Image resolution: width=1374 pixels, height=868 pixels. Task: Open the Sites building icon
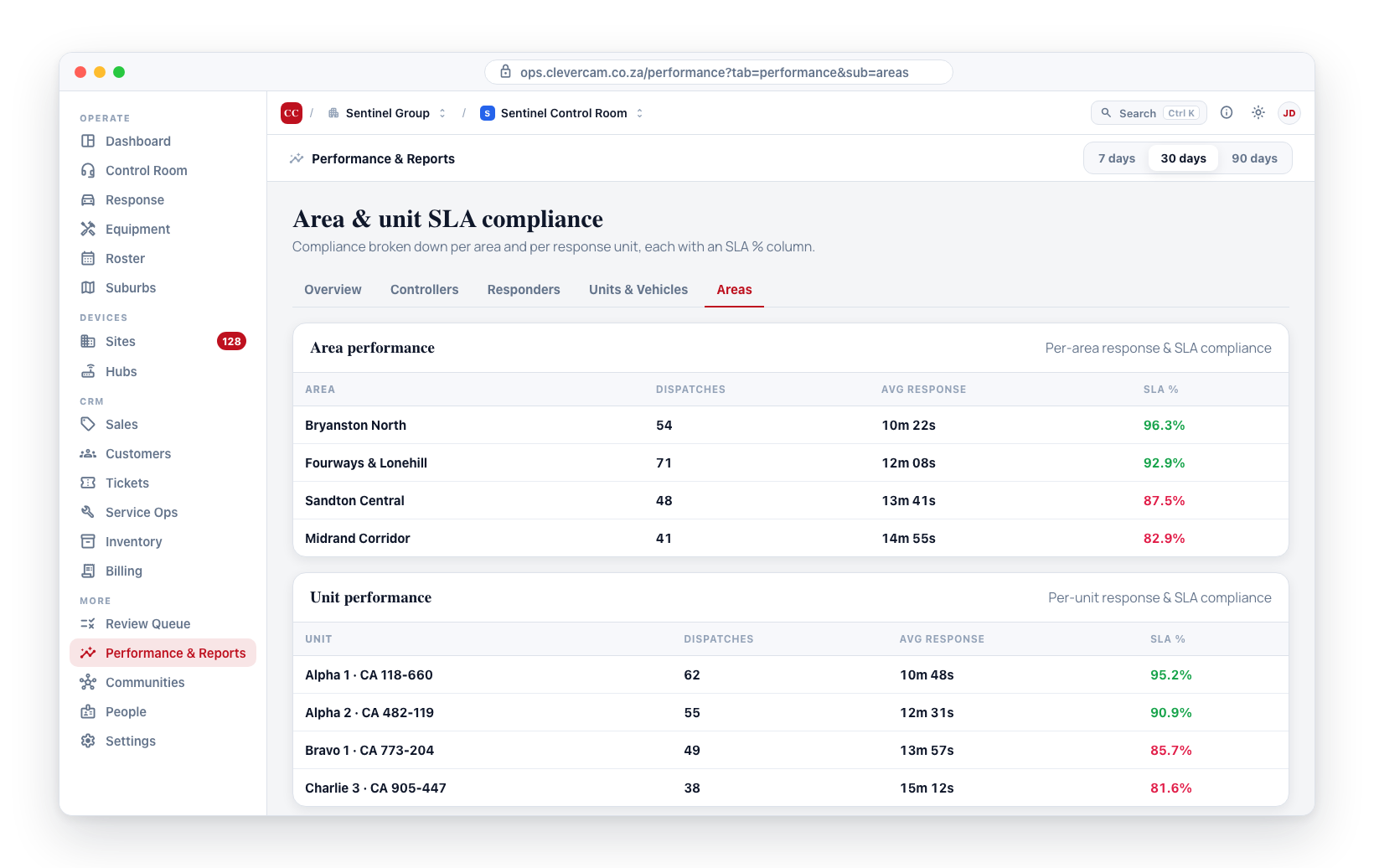tap(88, 341)
